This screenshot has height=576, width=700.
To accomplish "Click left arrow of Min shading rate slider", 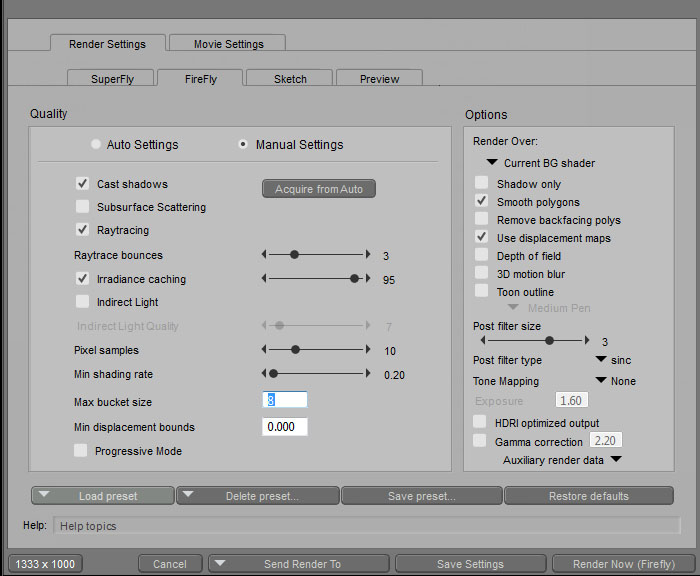I will pos(264,373).
